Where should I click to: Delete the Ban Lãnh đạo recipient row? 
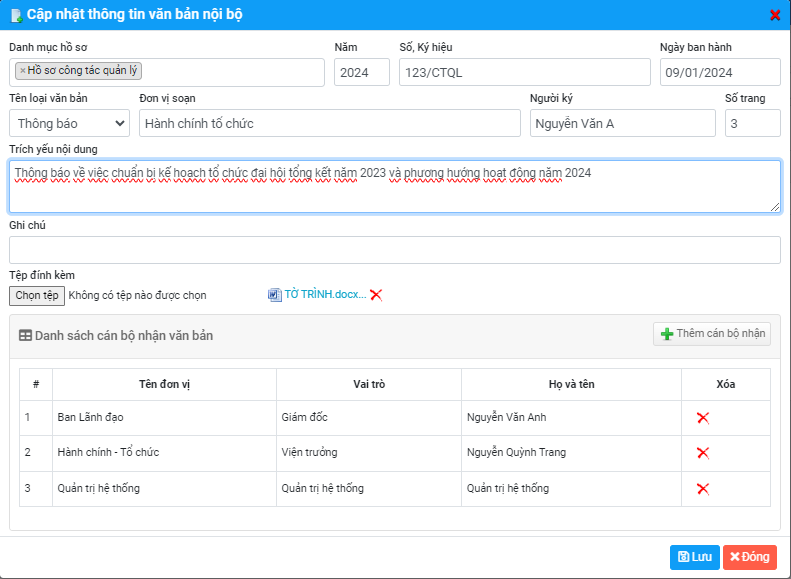click(703, 417)
